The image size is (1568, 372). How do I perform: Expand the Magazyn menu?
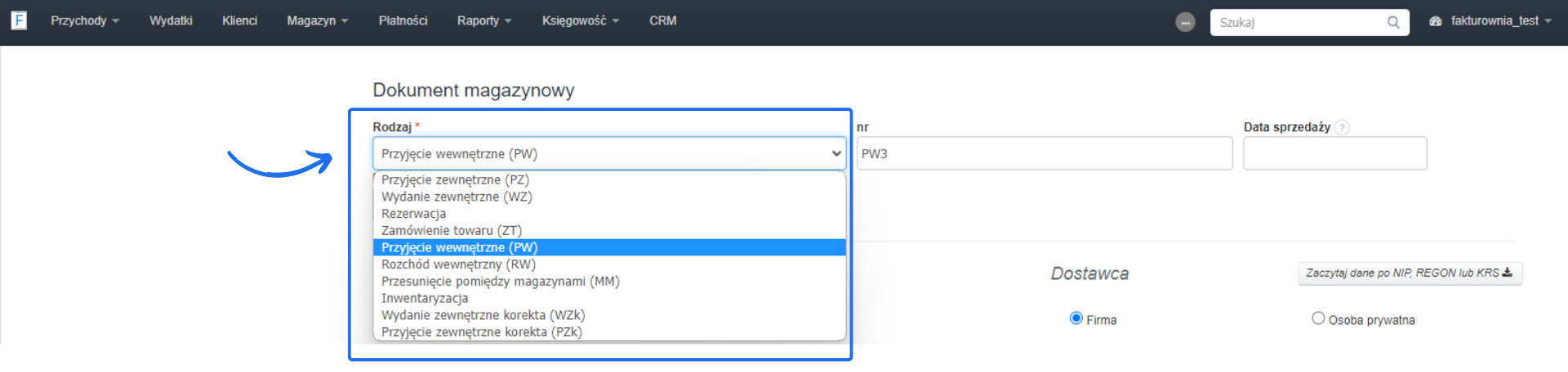pos(317,21)
